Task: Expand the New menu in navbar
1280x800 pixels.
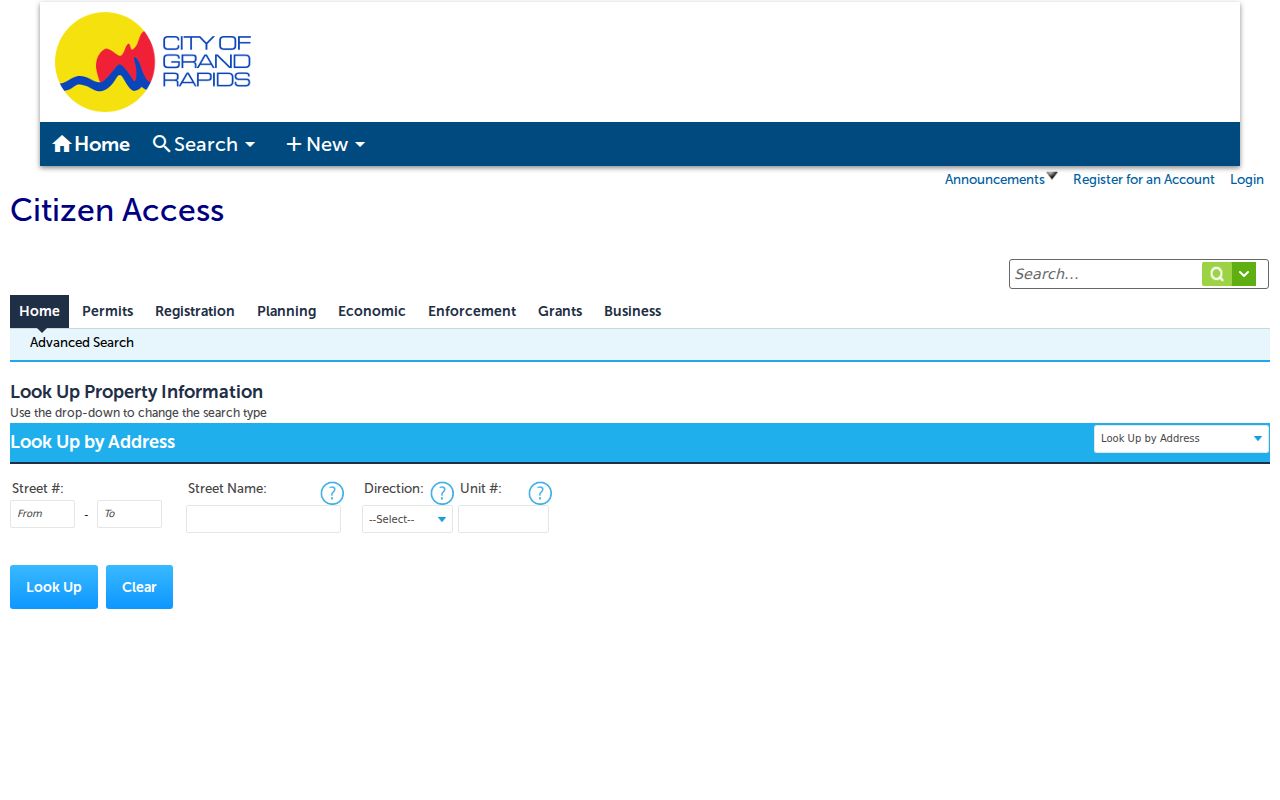Action: [x=325, y=144]
